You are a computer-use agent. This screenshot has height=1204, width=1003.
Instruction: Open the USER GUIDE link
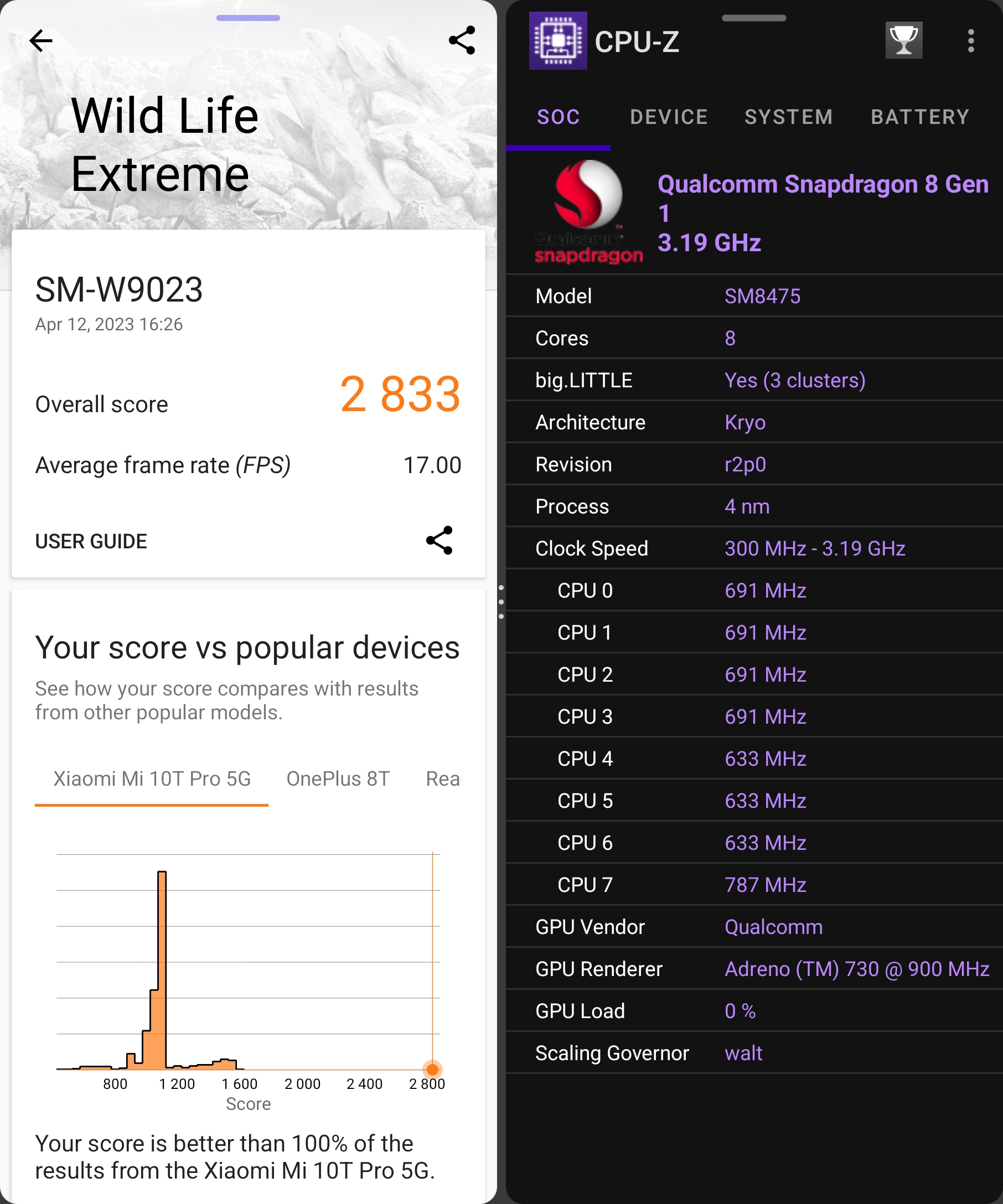(91, 541)
